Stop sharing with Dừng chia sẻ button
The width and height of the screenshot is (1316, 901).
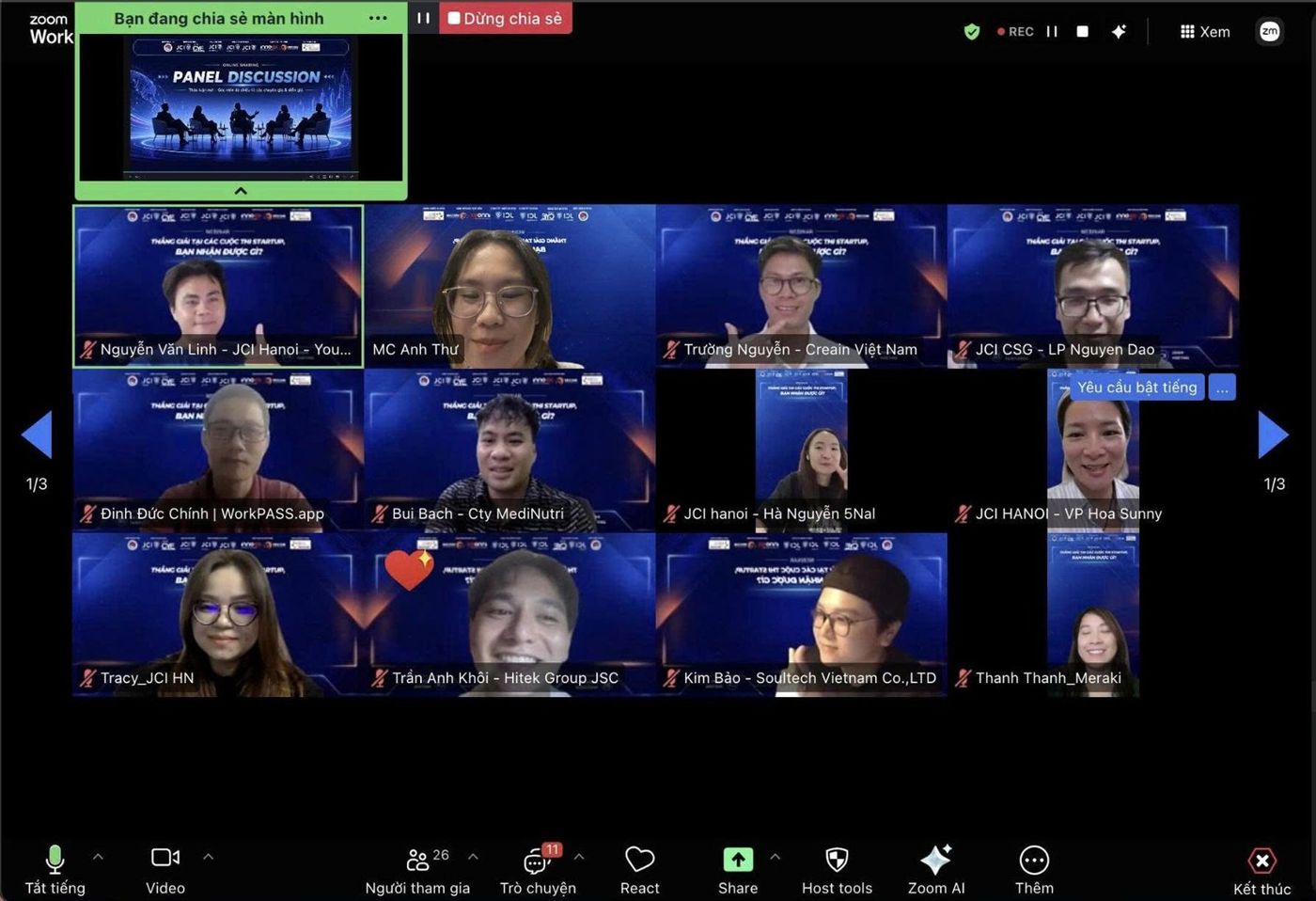coord(505,18)
